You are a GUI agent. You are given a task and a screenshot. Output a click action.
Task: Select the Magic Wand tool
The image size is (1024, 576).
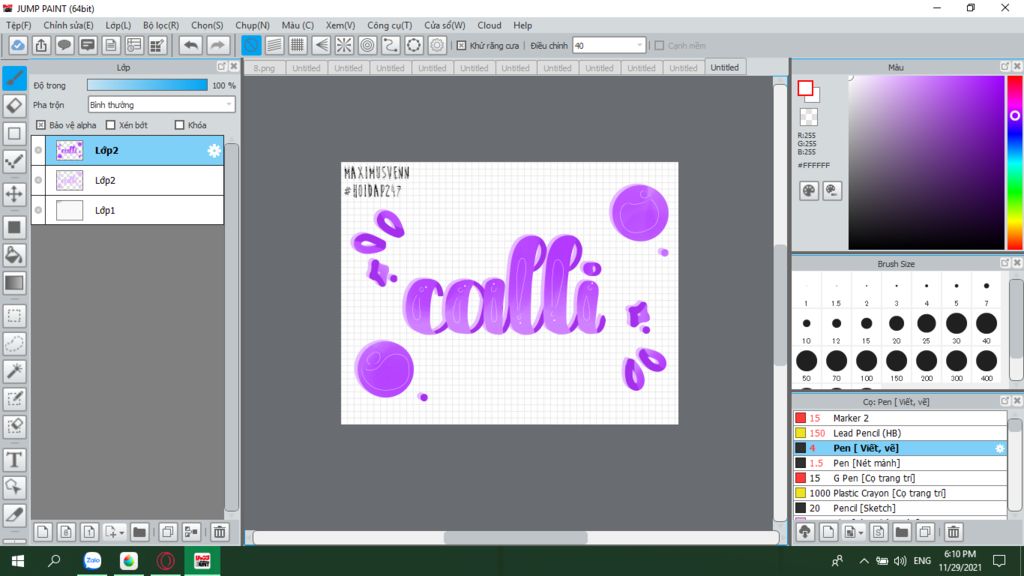pos(14,371)
